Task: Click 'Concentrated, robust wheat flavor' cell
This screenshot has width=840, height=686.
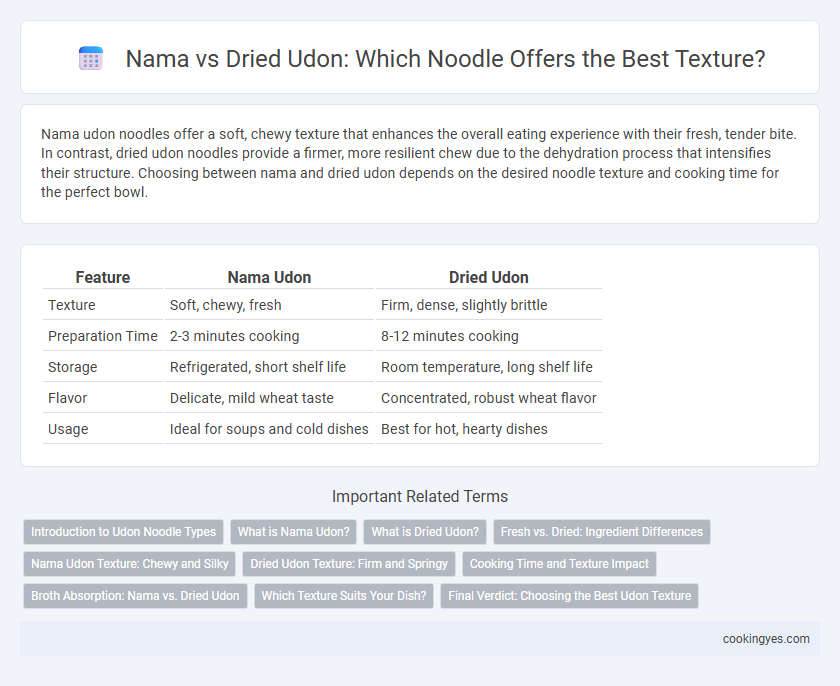Action: tap(489, 398)
